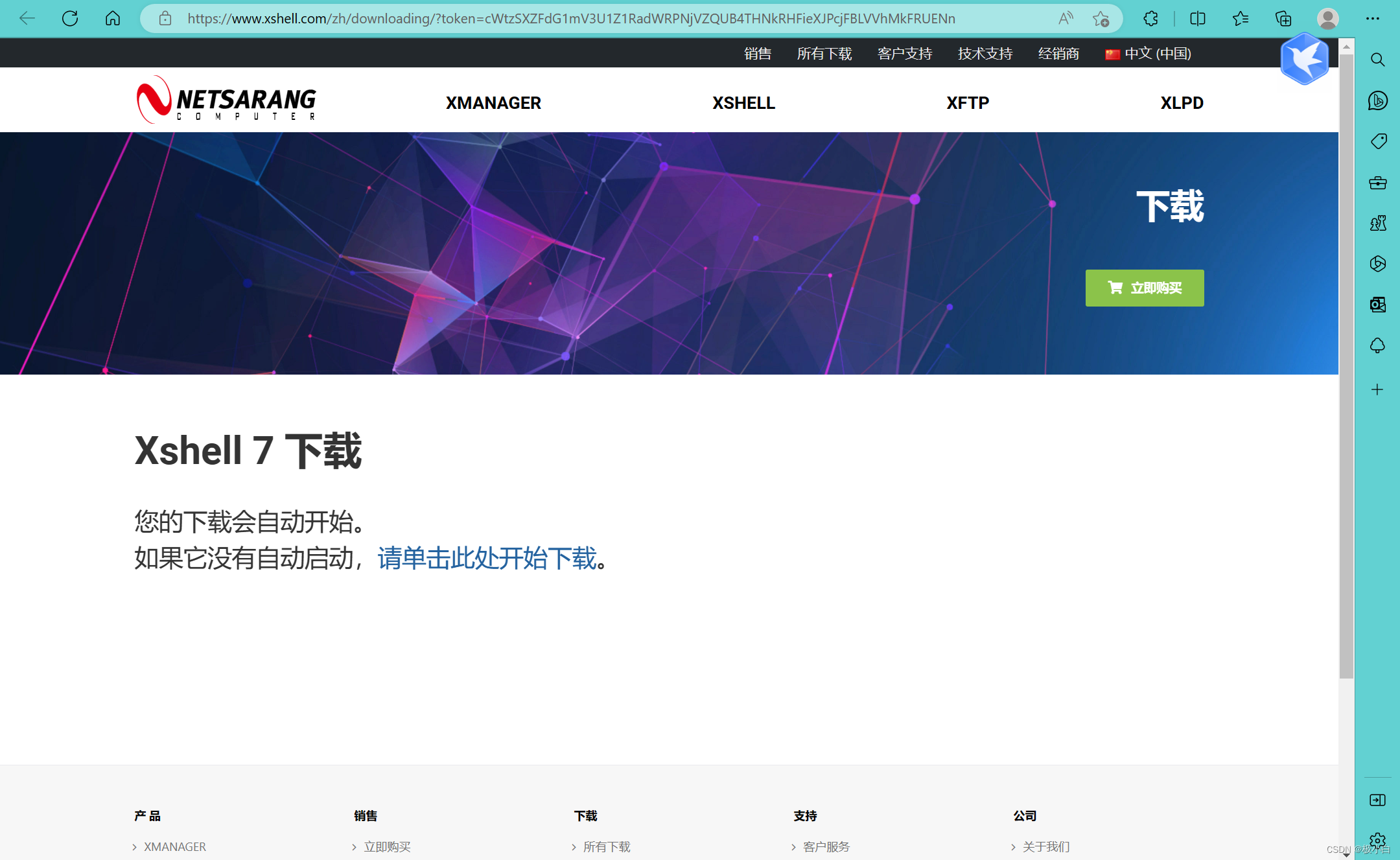Image resolution: width=1400 pixels, height=860 pixels.
Task: Open the 中文 (中国) language selector
Action: tap(1149, 54)
